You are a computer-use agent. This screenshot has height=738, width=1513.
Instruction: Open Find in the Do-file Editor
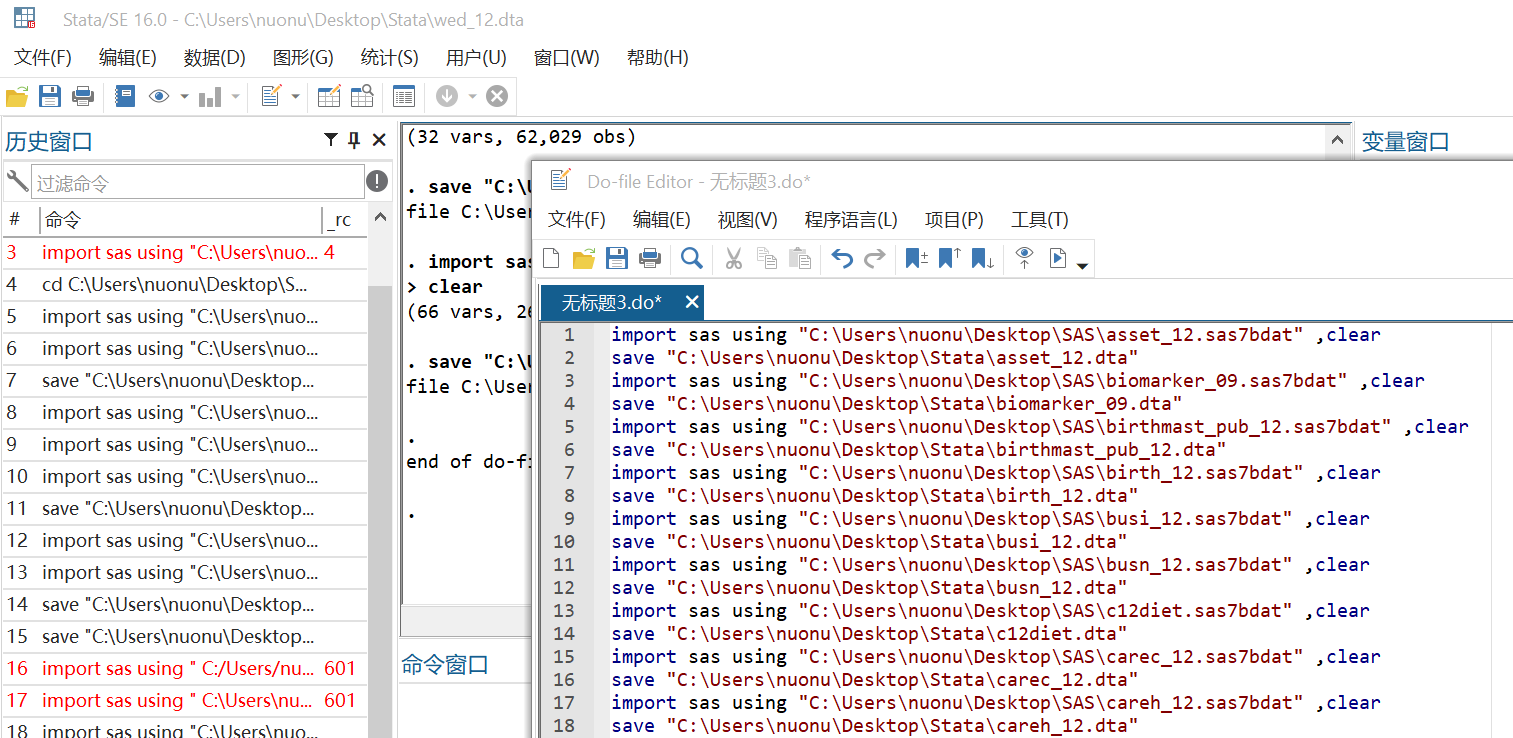(x=691, y=258)
